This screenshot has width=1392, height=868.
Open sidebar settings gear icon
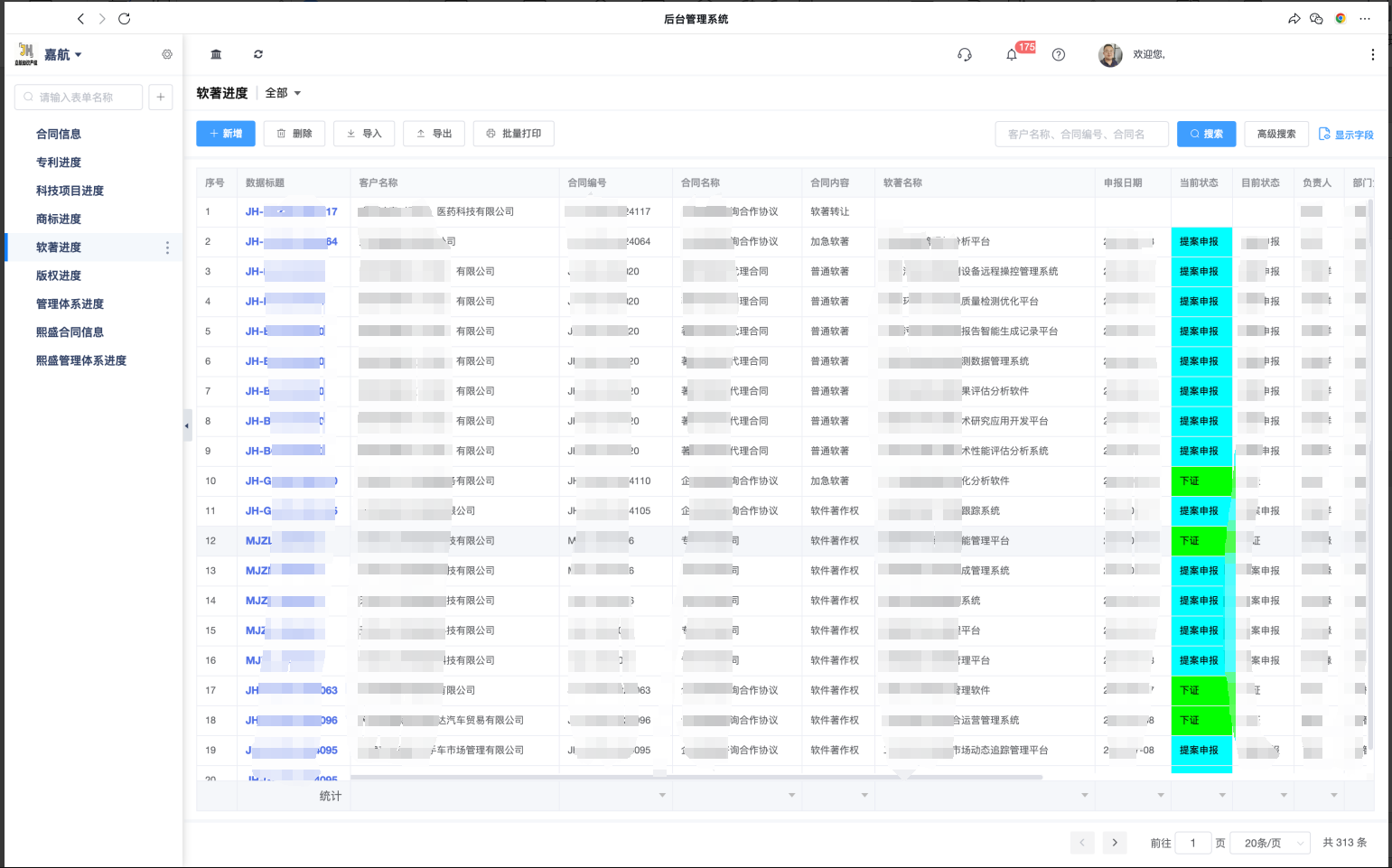pos(167,55)
